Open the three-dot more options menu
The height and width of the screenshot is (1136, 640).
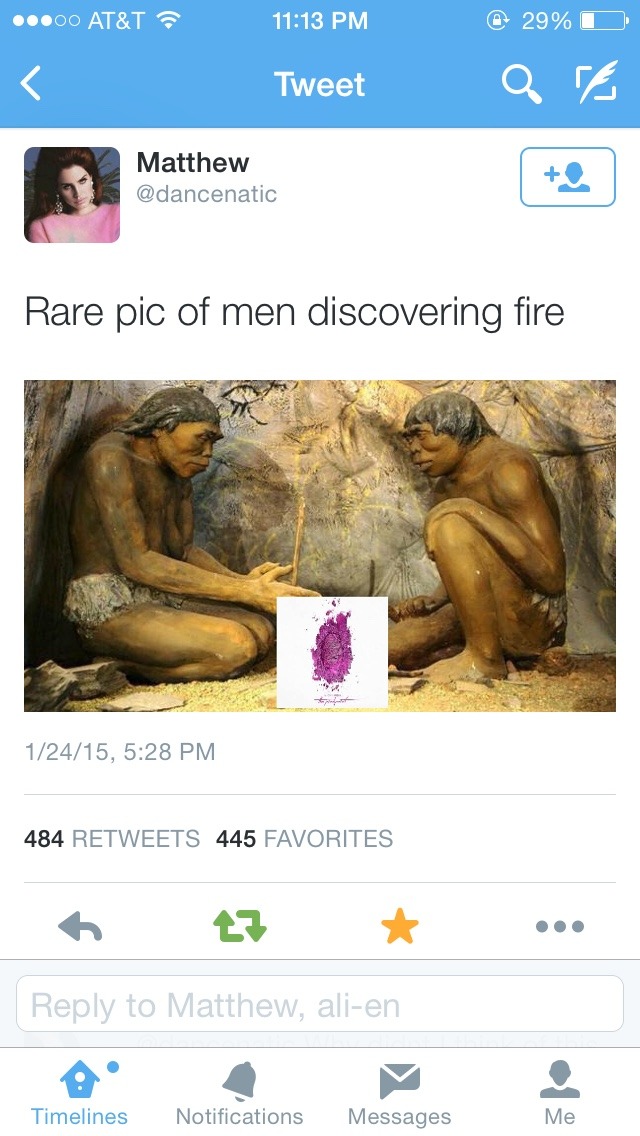pyautogui.click(x=560, y=926)
